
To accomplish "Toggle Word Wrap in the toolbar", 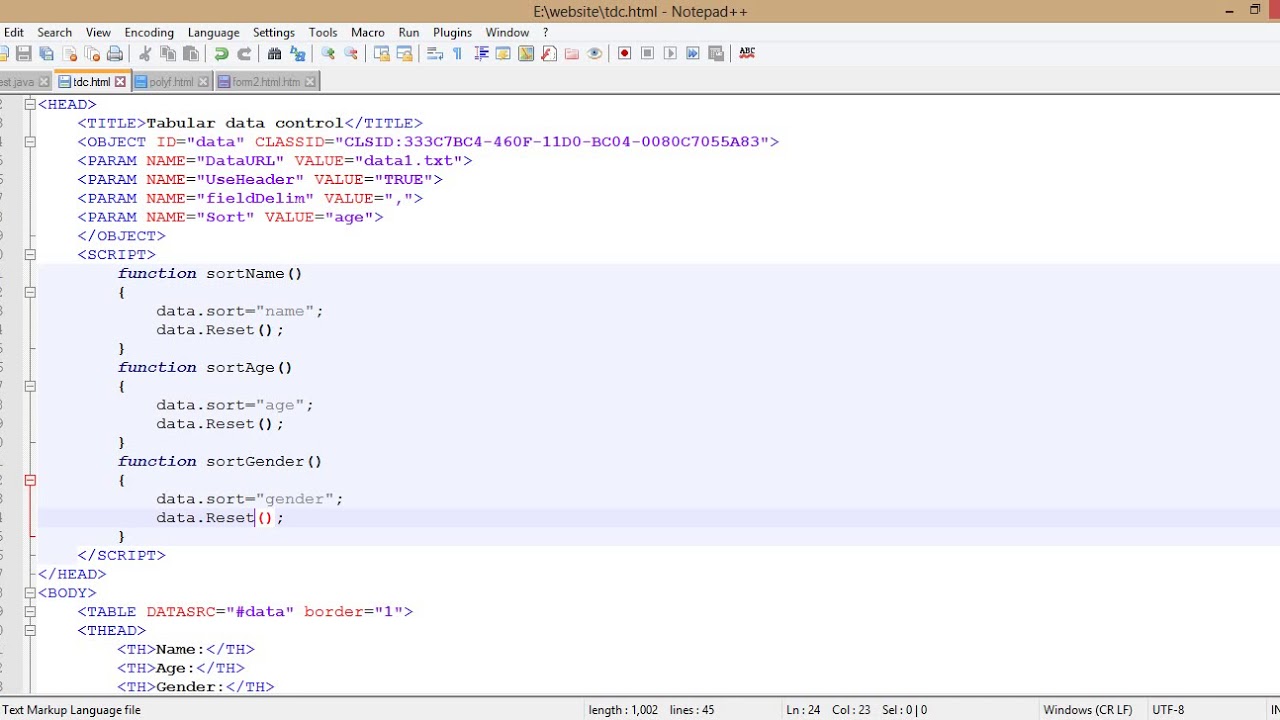I will tap(435, 53).
